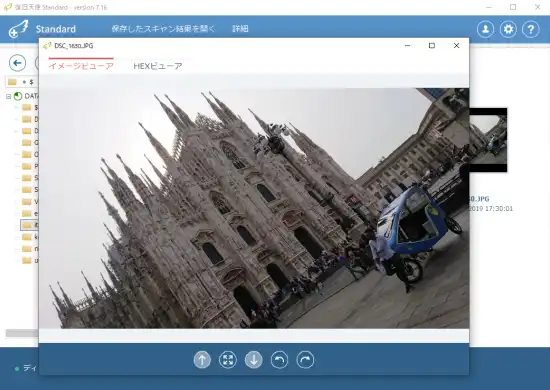Click 詳細 in the header
This screenshot has height=390, width=550.
pos(240,29)
